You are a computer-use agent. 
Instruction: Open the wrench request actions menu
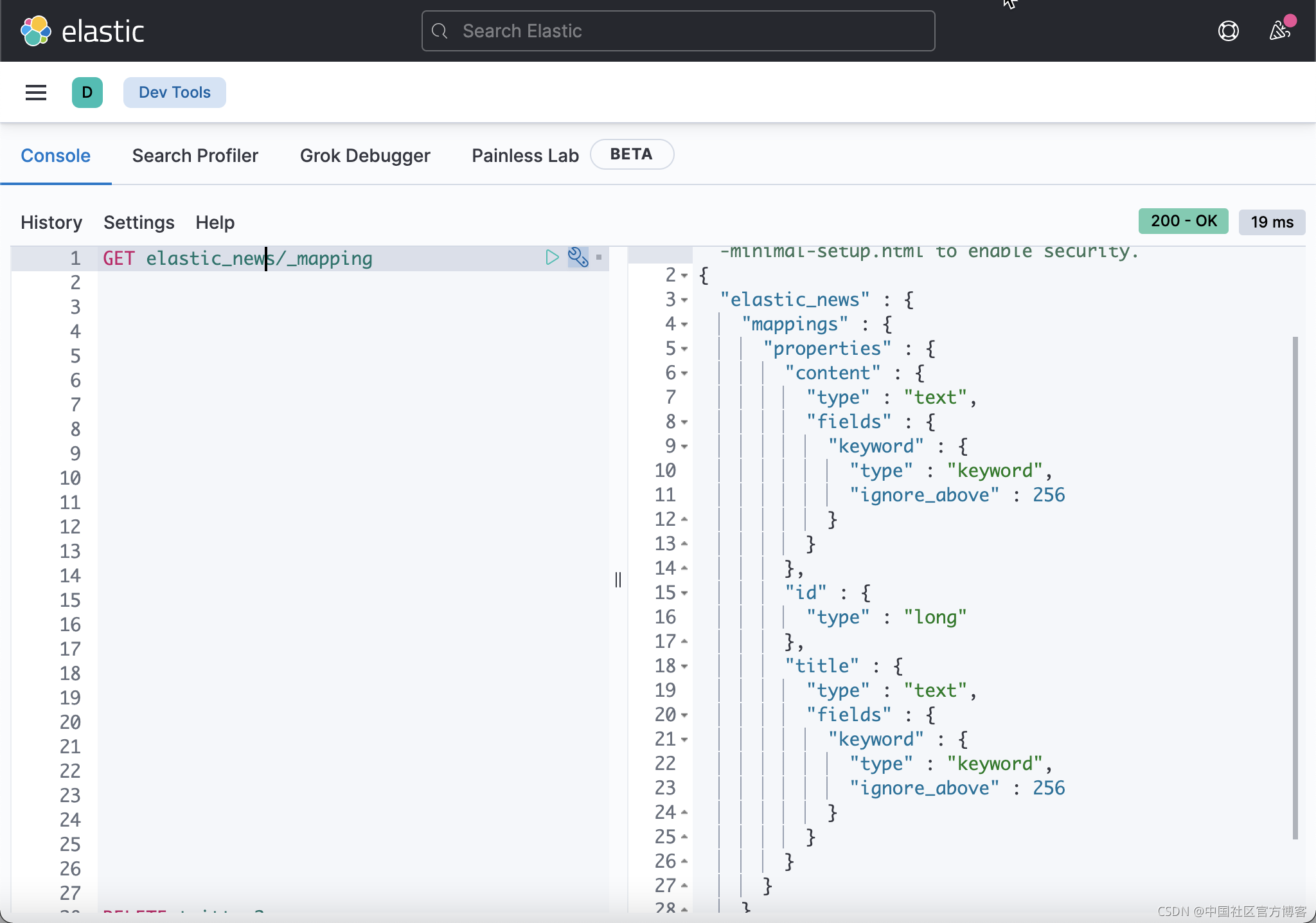coord(578,258)
